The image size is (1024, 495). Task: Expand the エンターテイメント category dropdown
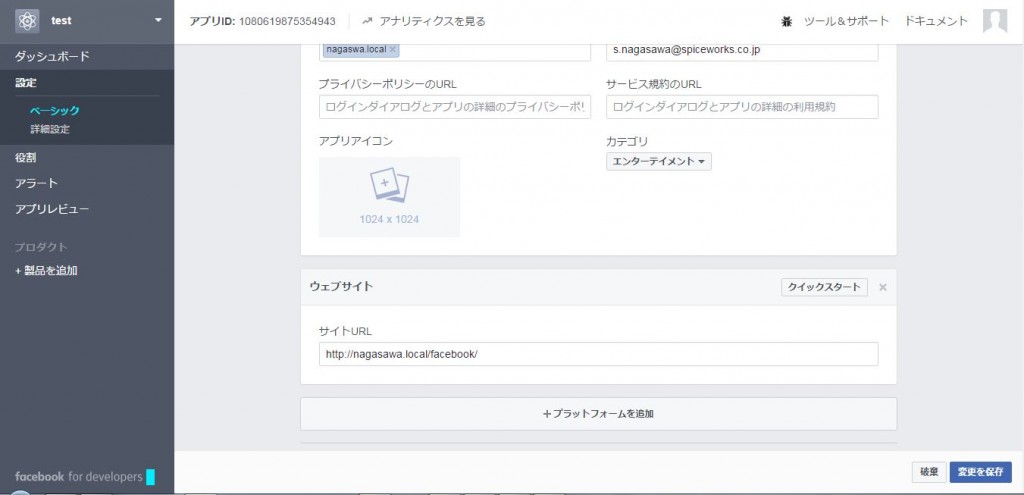(x=659, y=161)
